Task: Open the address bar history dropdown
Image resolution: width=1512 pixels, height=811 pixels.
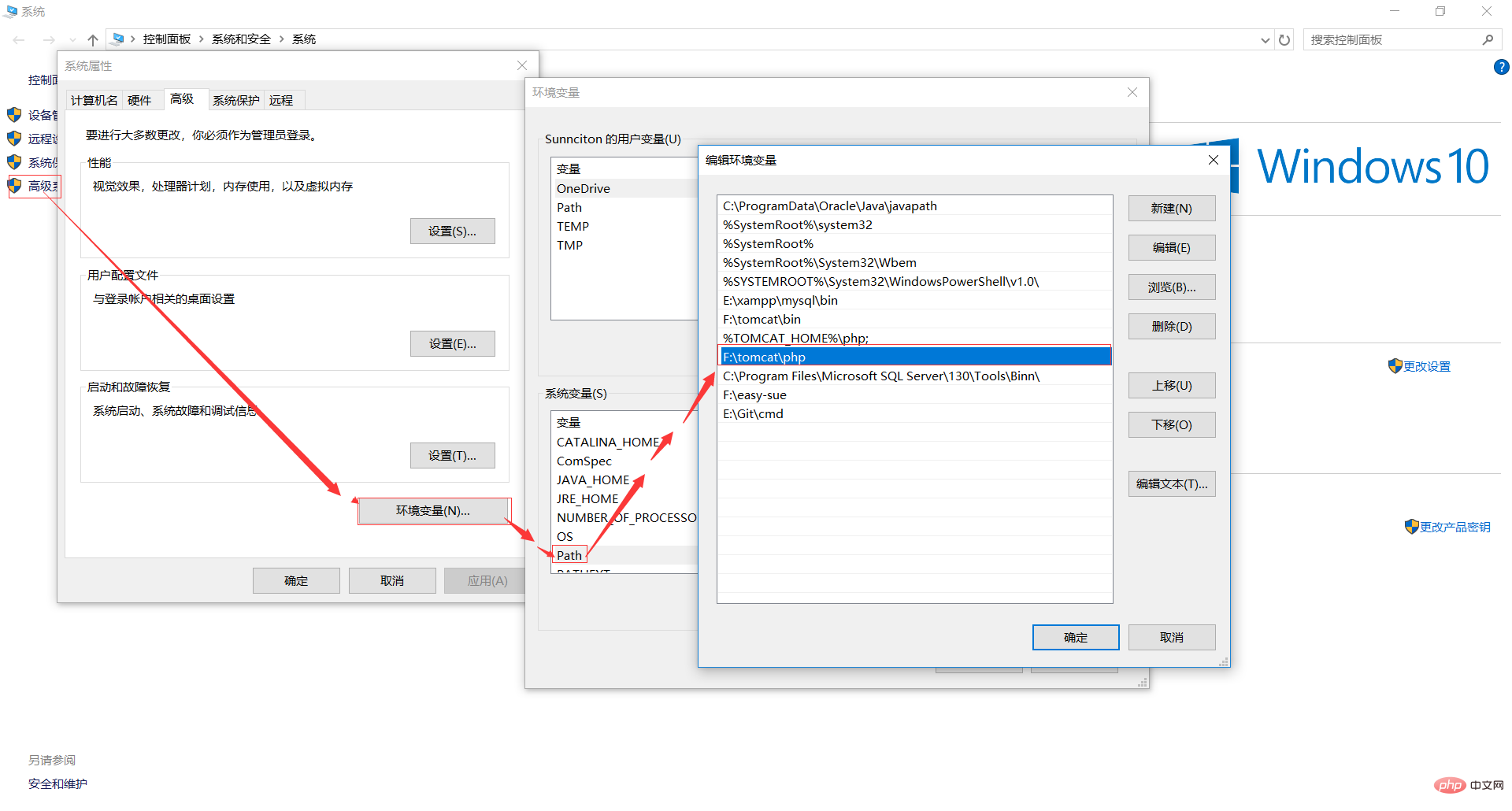Action: point(1266,39)
